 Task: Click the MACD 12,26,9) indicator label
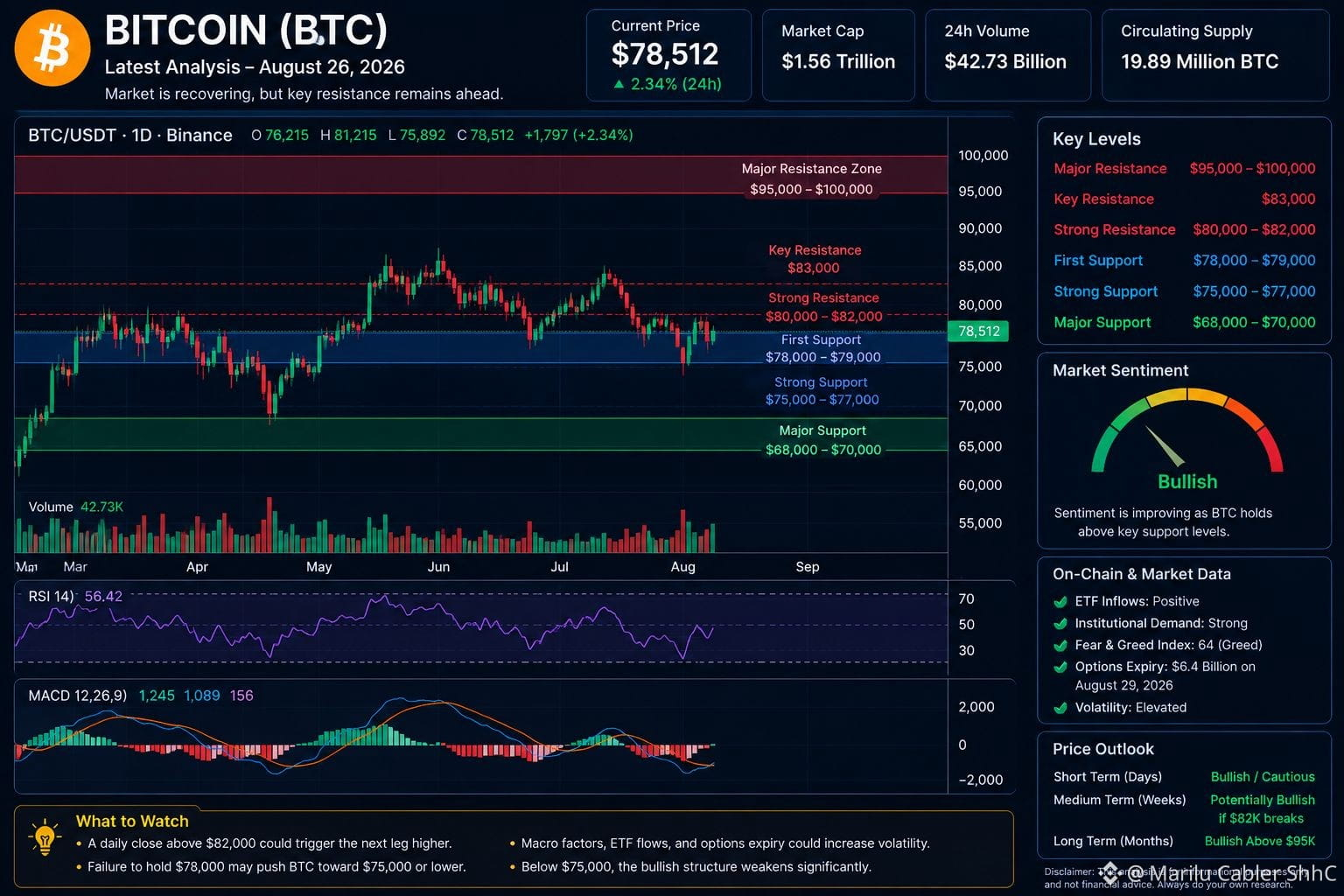coord(78,696)
